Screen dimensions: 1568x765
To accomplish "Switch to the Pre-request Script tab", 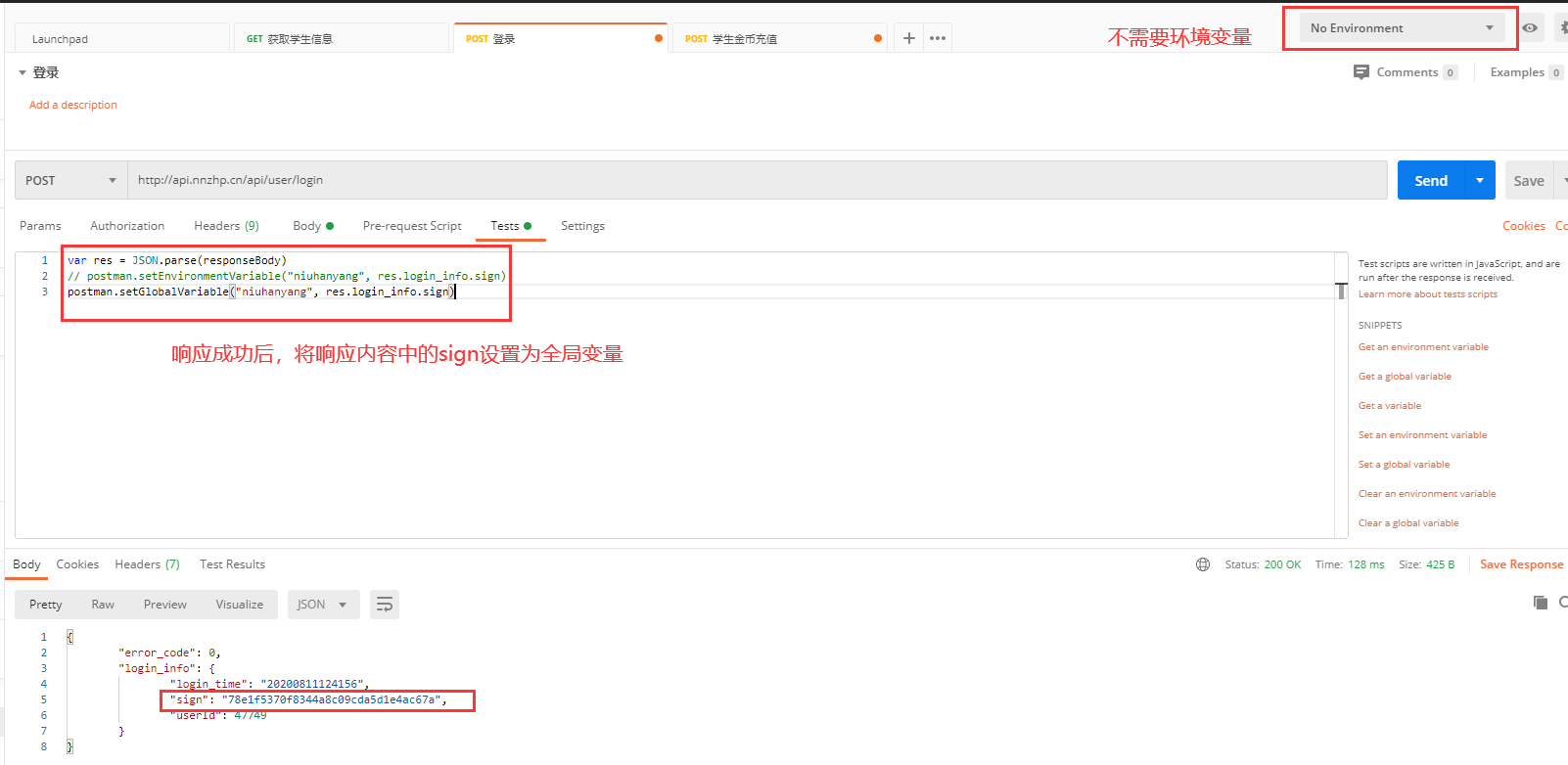I will (412, 226).
